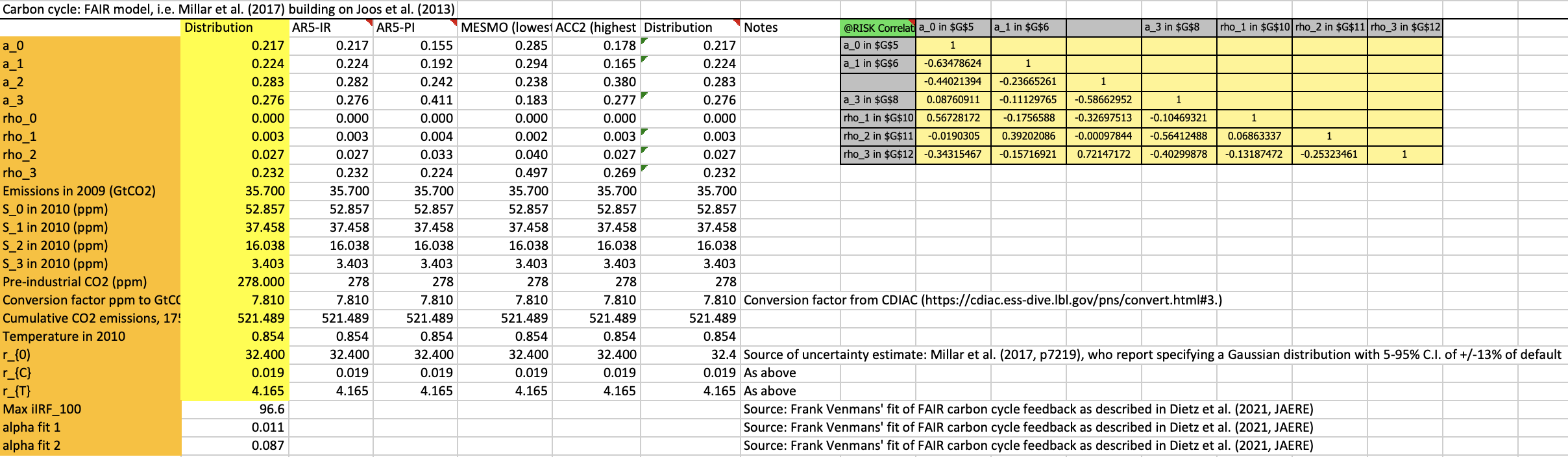Image resolution: width=1568 pixels, height=457 pixels.
Task: Click the CDIAC conversion factor note
Action: point(983,300)
